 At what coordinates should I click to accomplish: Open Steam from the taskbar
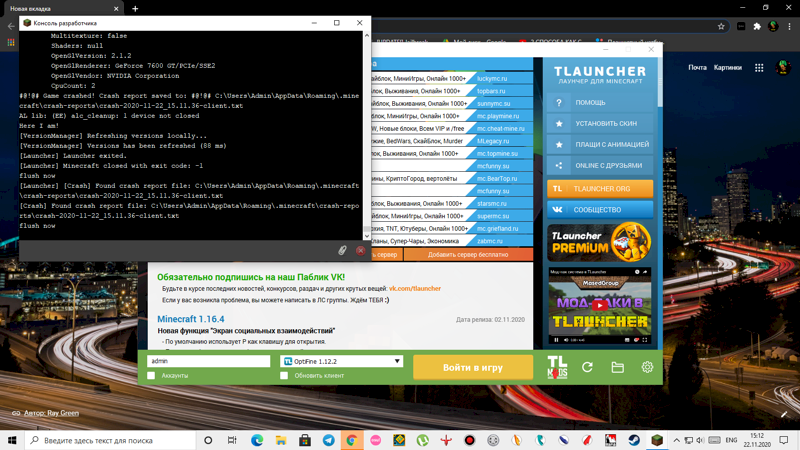point(634,440)
